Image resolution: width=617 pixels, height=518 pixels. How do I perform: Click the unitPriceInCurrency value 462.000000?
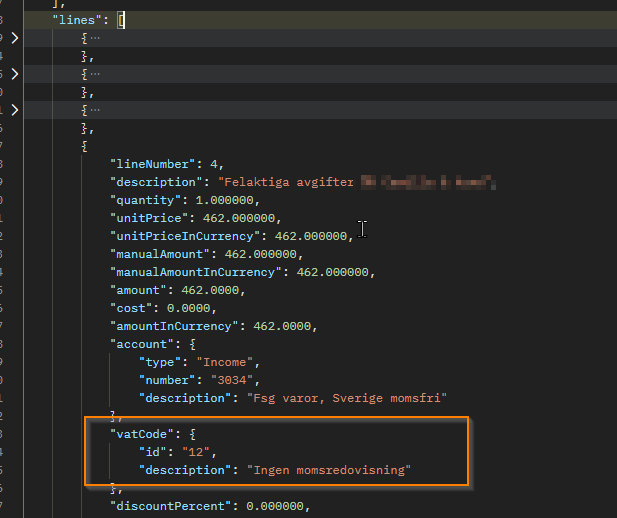[311, 236]
